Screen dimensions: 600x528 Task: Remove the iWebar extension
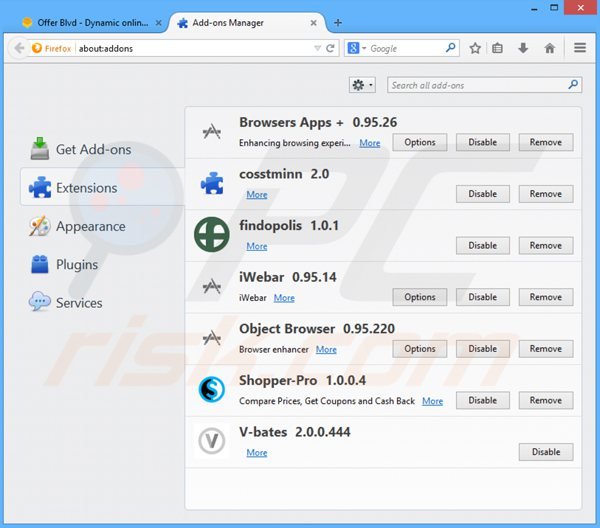546,297
